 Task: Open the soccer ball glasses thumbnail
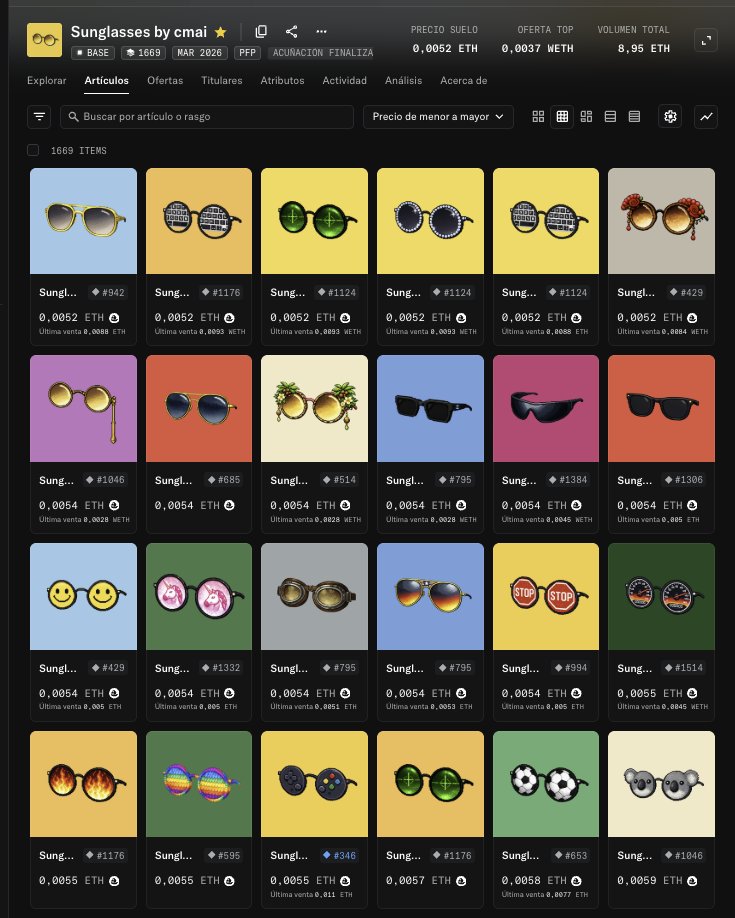546,784
